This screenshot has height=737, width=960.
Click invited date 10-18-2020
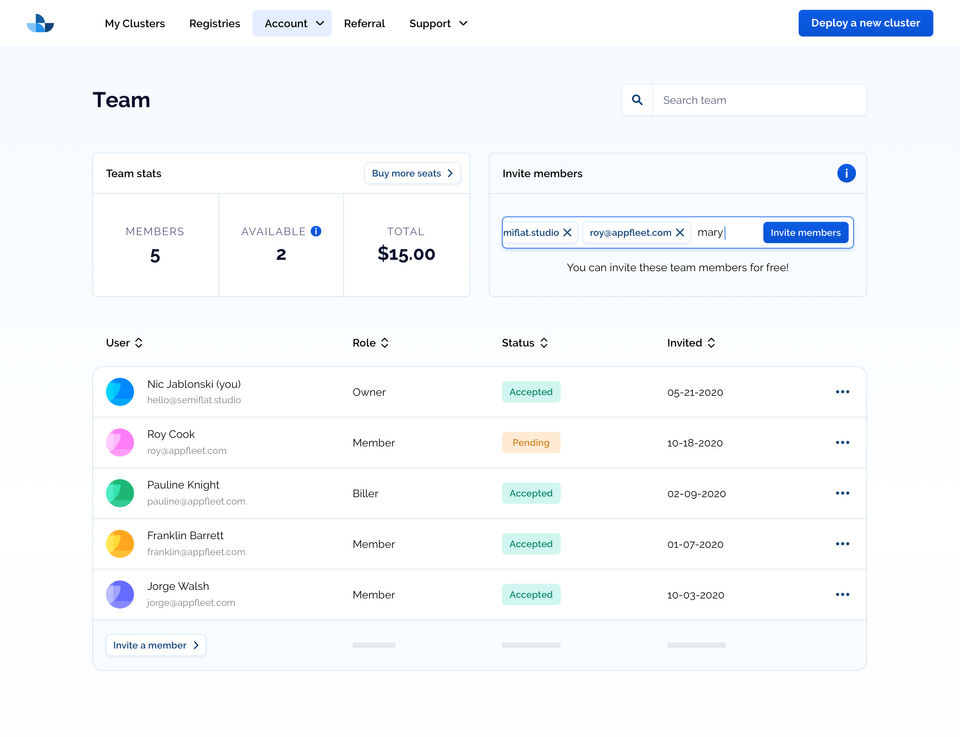(695, 443)
